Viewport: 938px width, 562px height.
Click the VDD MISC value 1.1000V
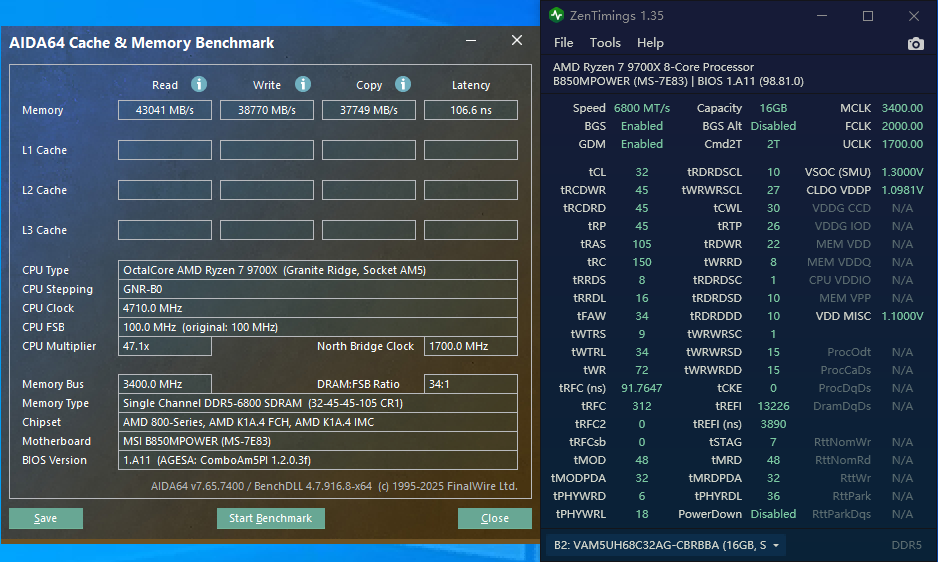click(902, 316)
